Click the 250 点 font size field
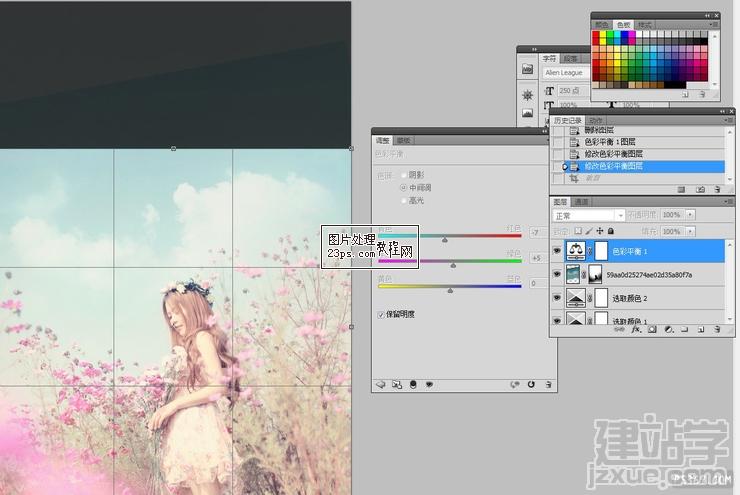The image size is (740, 495). (x=572, y=90)
